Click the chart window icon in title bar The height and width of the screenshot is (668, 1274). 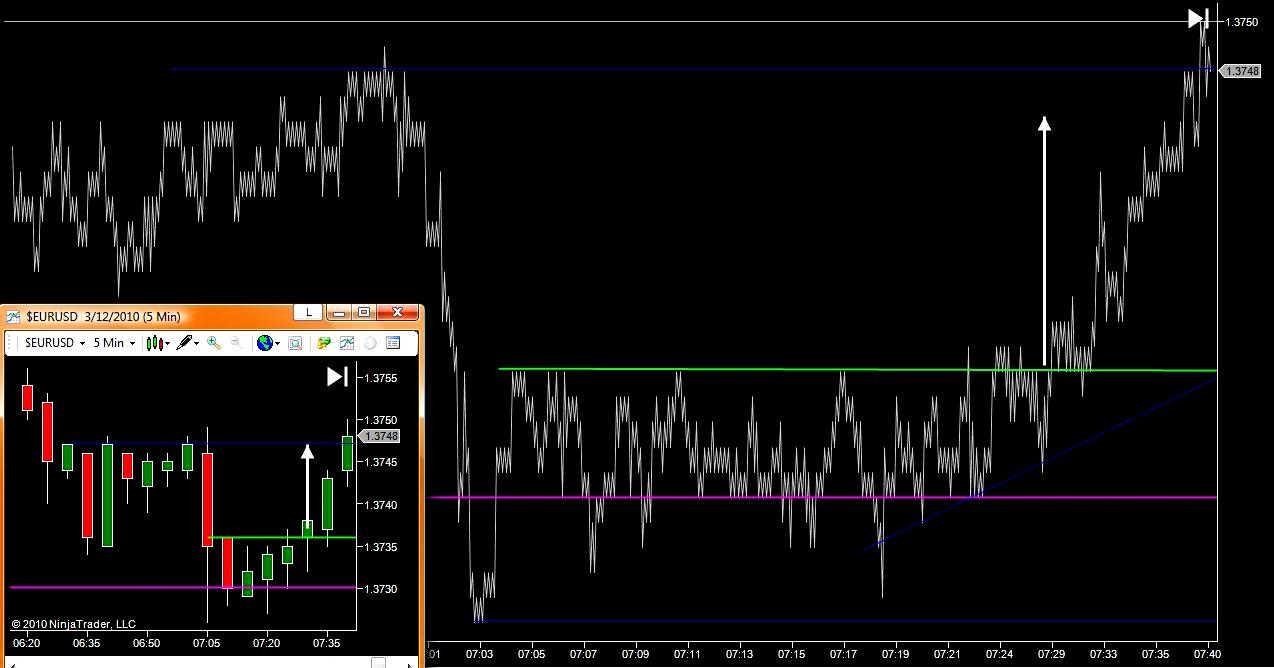[13, 316]
